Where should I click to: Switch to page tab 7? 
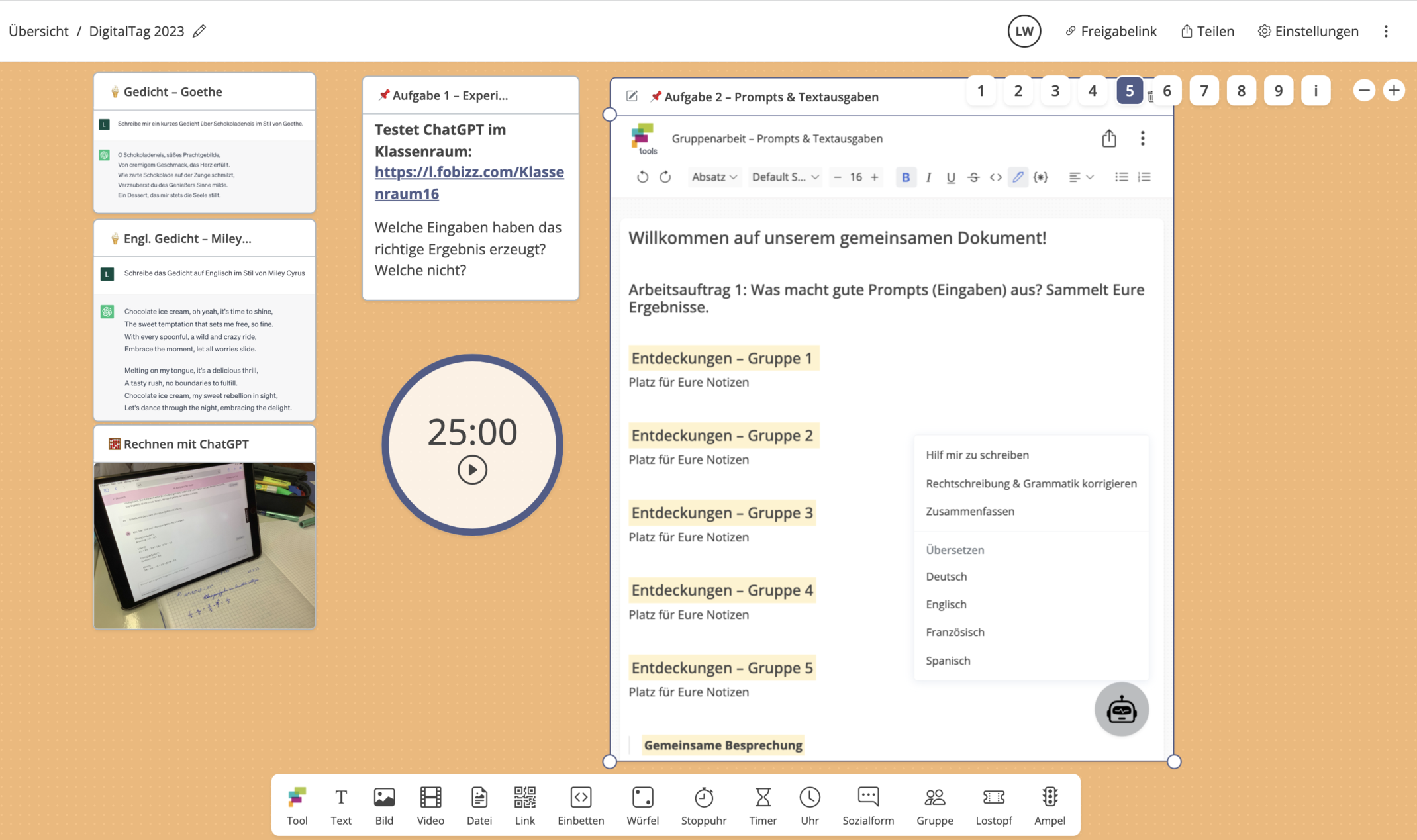(x=1204, y=90)
